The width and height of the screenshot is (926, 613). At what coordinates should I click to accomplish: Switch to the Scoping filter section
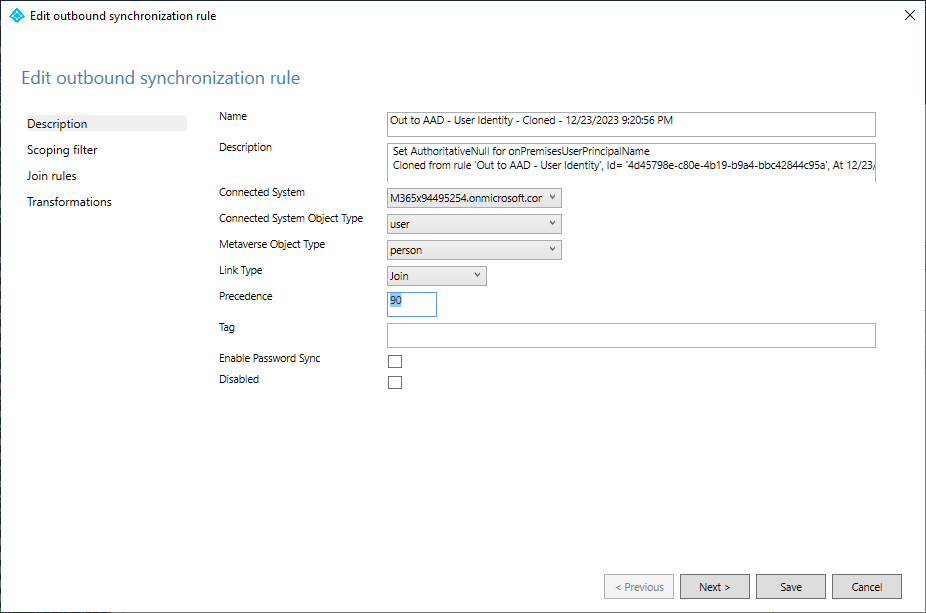click(60, 150)
